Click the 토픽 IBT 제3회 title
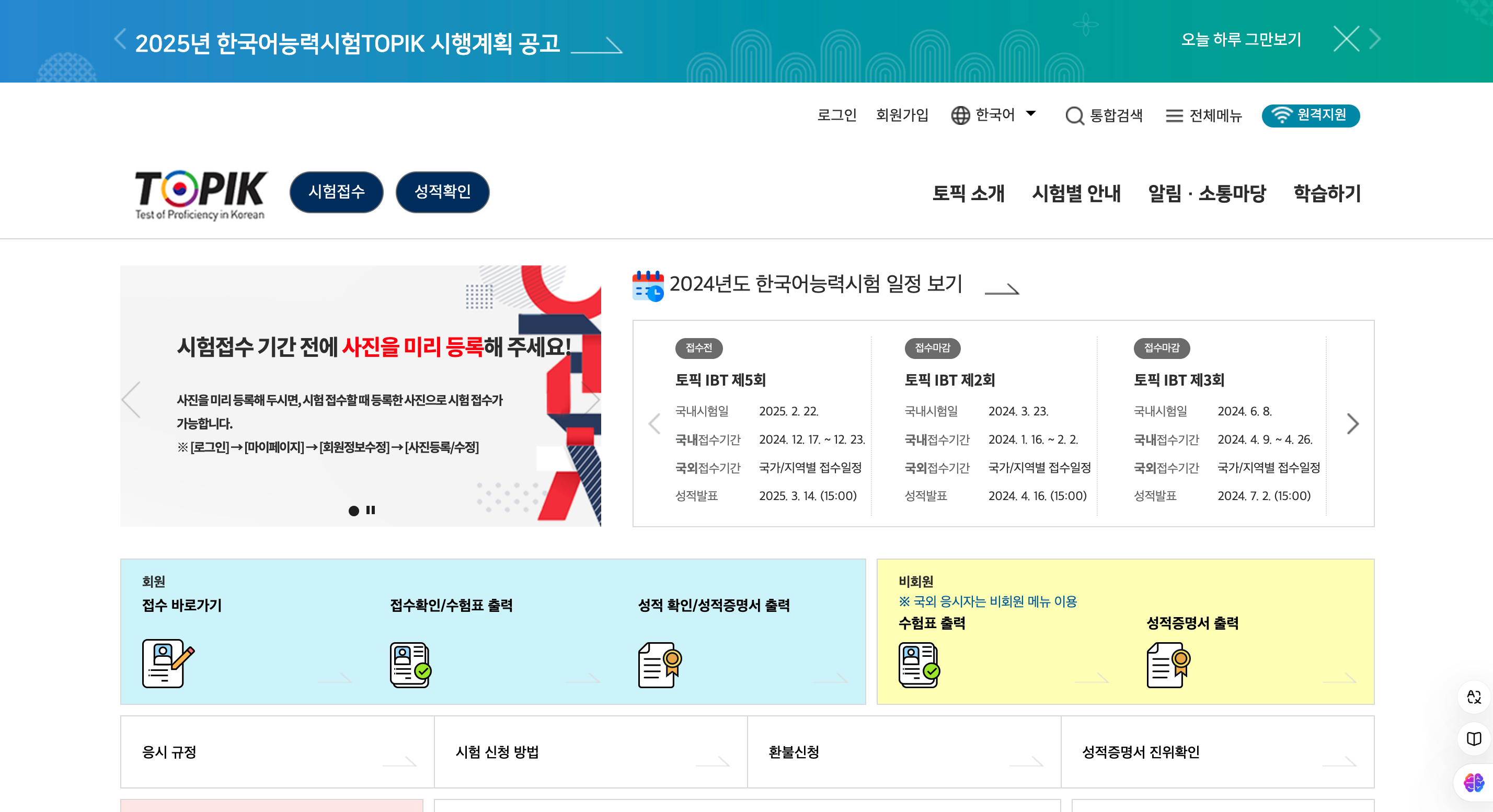The width and height of the screenshot is (1493, 812). pyautogui.click(x=1179, y=380)
